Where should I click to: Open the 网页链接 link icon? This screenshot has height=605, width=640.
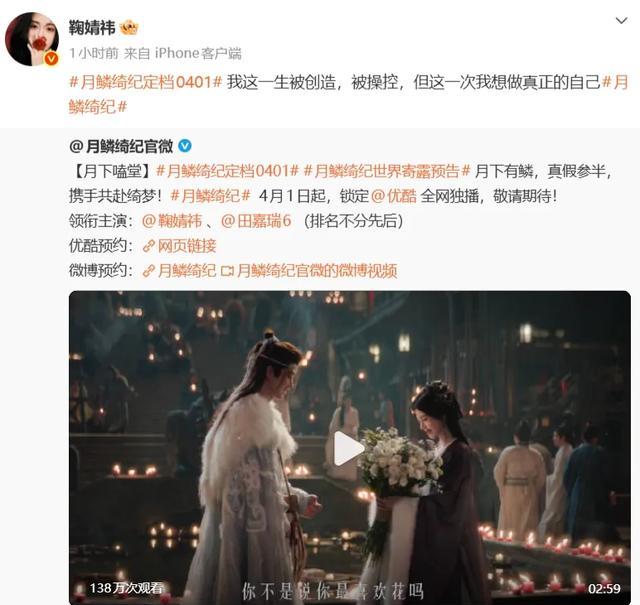coord(149,246)
